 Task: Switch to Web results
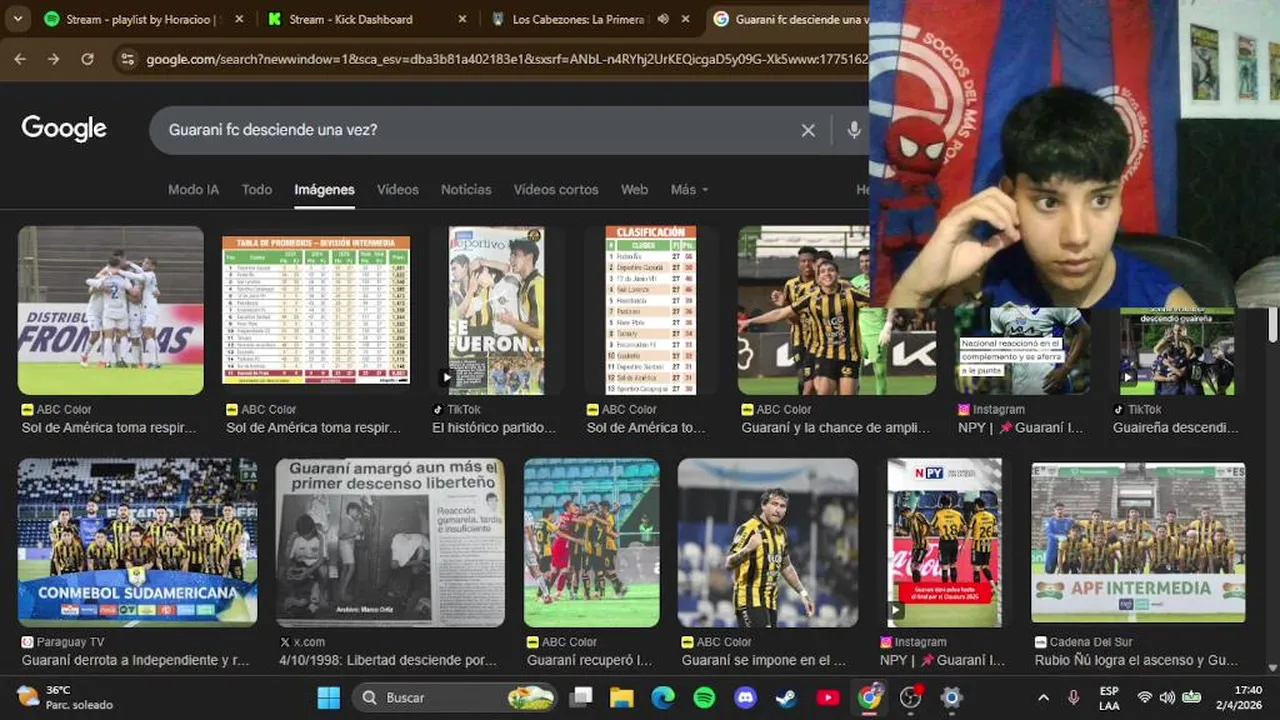[x=634, y=189]
